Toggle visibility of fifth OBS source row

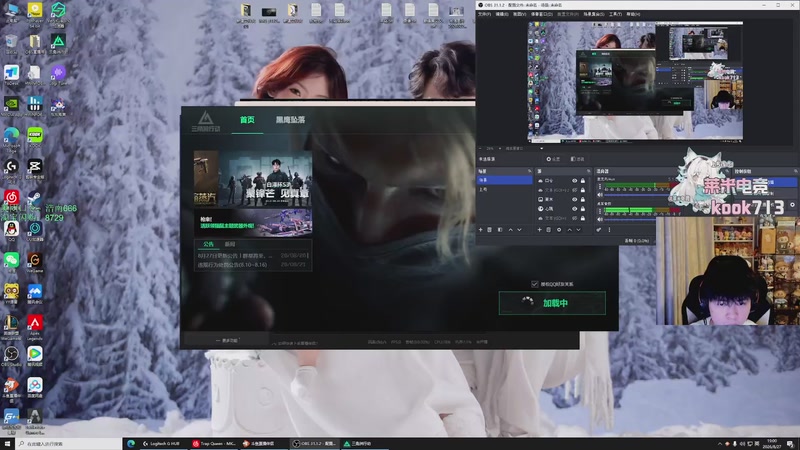pos(574,218)
